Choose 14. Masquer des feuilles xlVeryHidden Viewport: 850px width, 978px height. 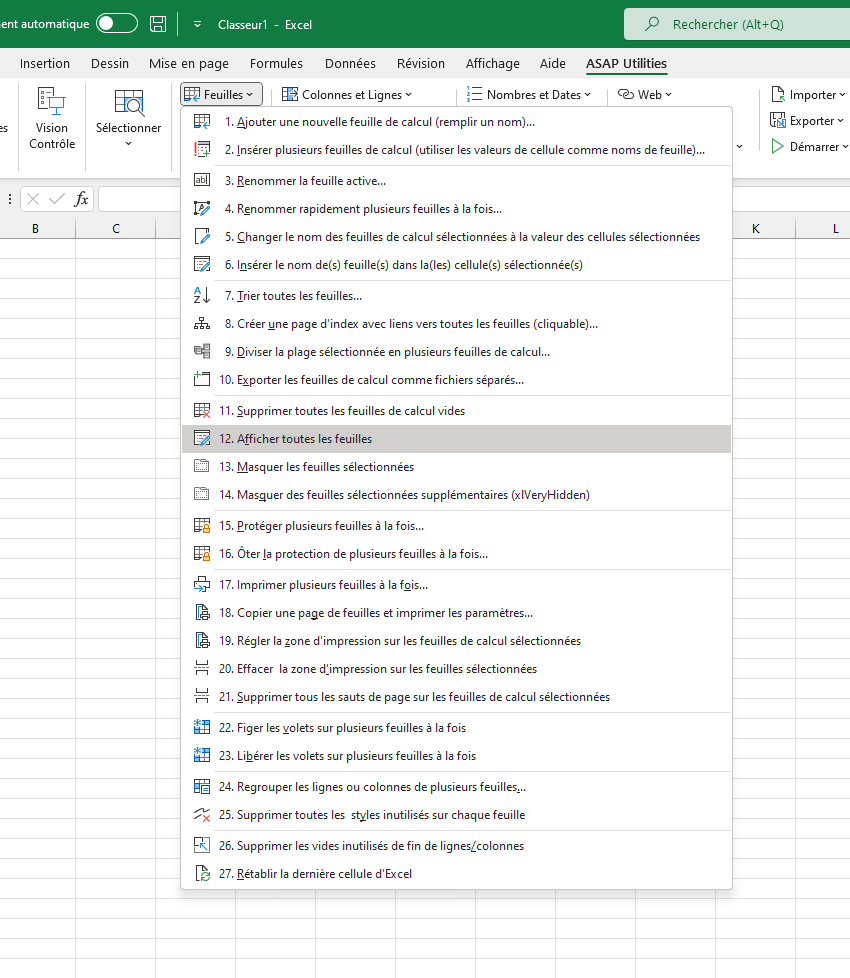[x=456, y=495]
